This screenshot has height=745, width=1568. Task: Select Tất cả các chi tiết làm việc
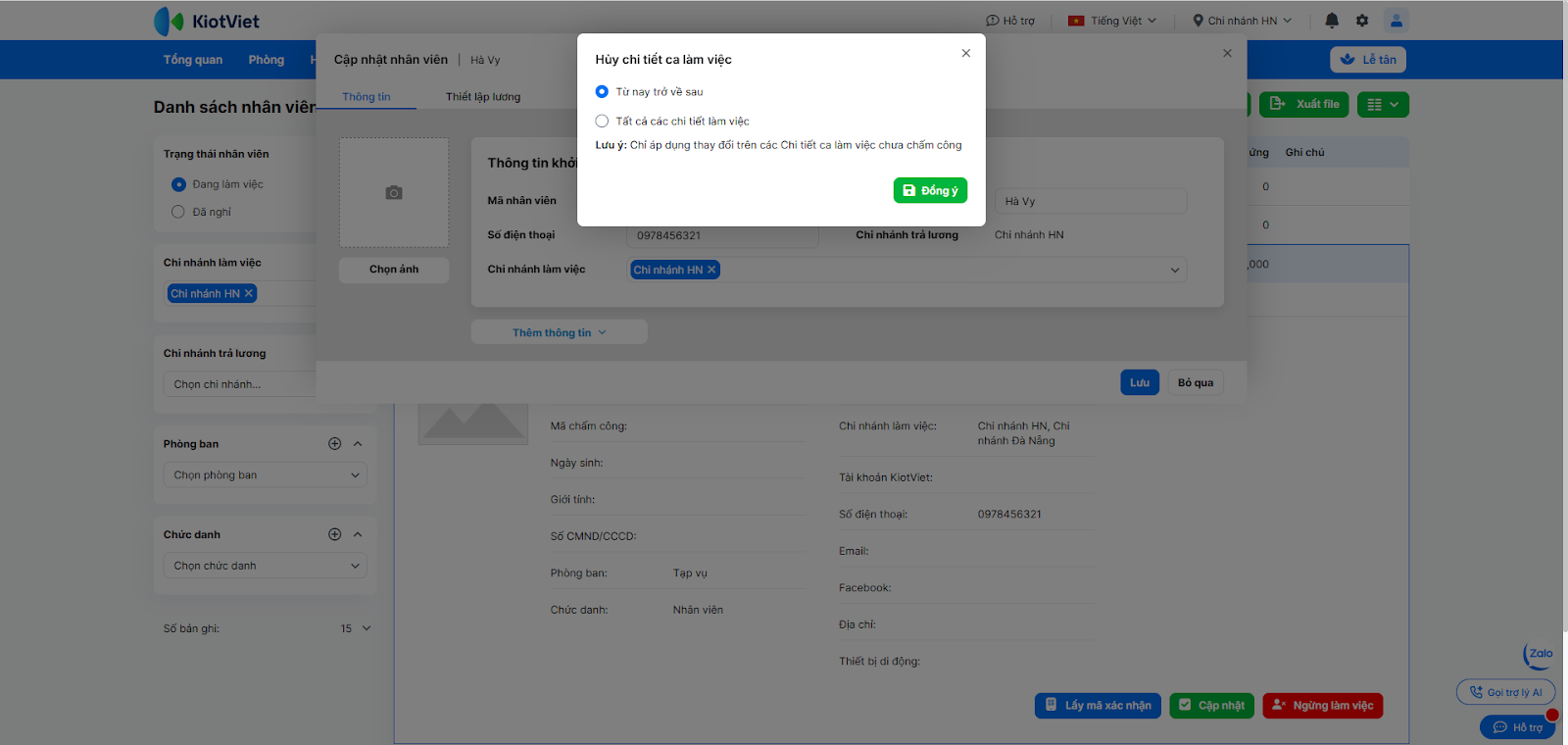[602, 121]
